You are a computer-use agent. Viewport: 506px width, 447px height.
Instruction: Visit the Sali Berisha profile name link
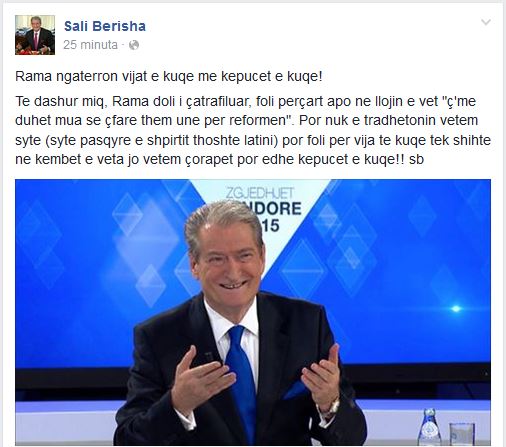pos(105,26)
